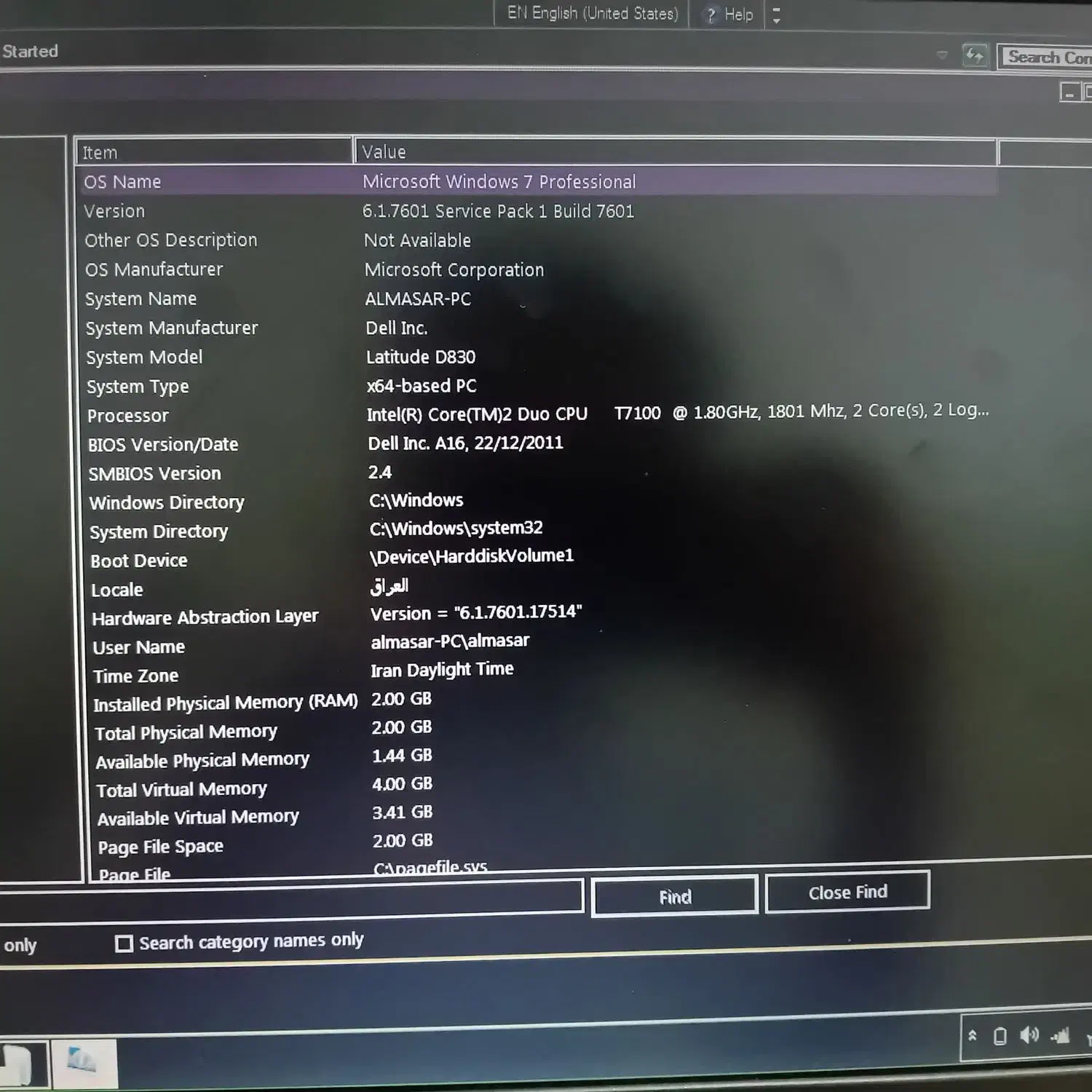Click the battery icon in system tray
The height and width of the screenshot is (1092, 1092).
pos(1000,1036)
